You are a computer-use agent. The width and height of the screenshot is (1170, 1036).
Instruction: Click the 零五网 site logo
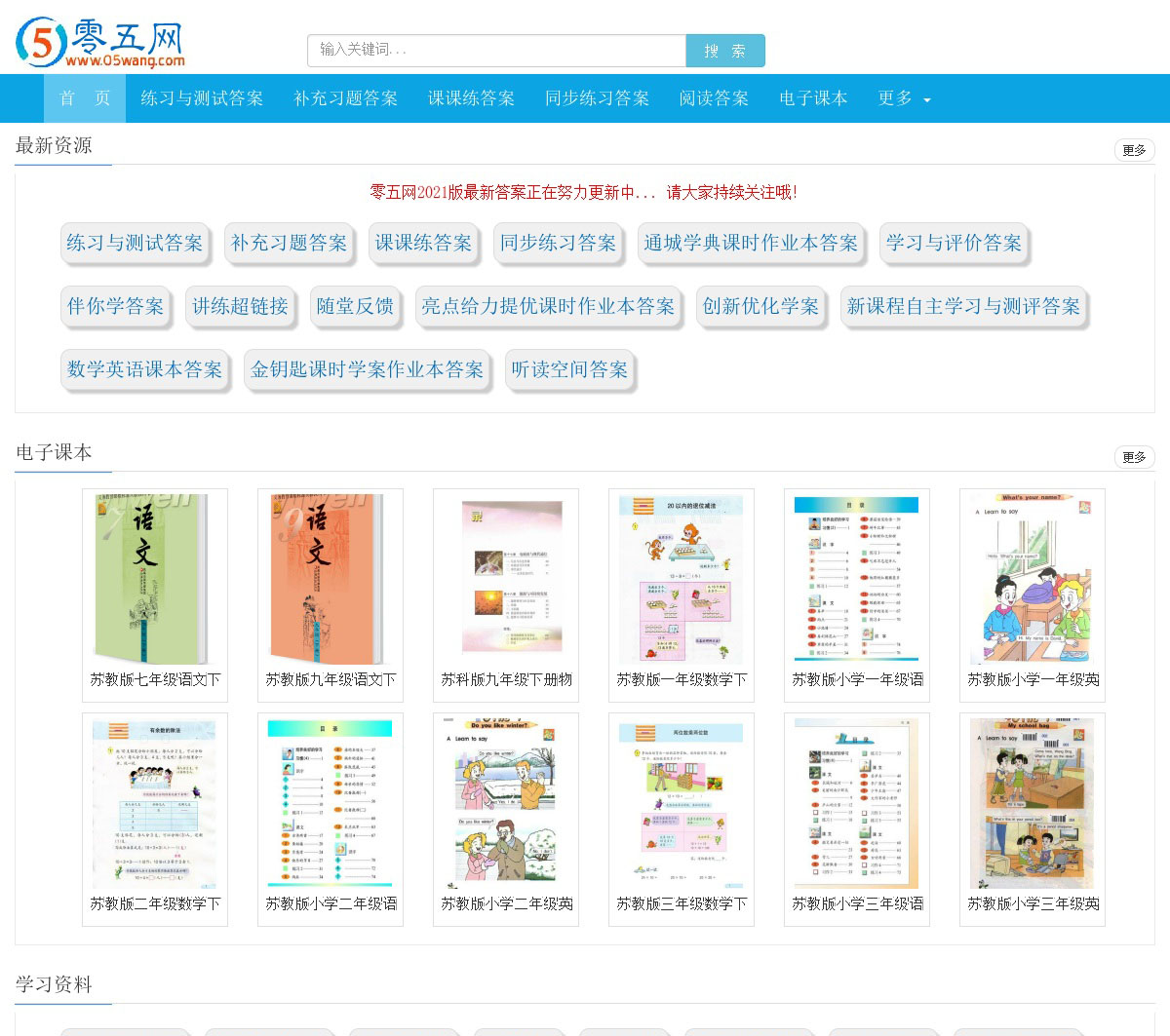coord(100,43)
